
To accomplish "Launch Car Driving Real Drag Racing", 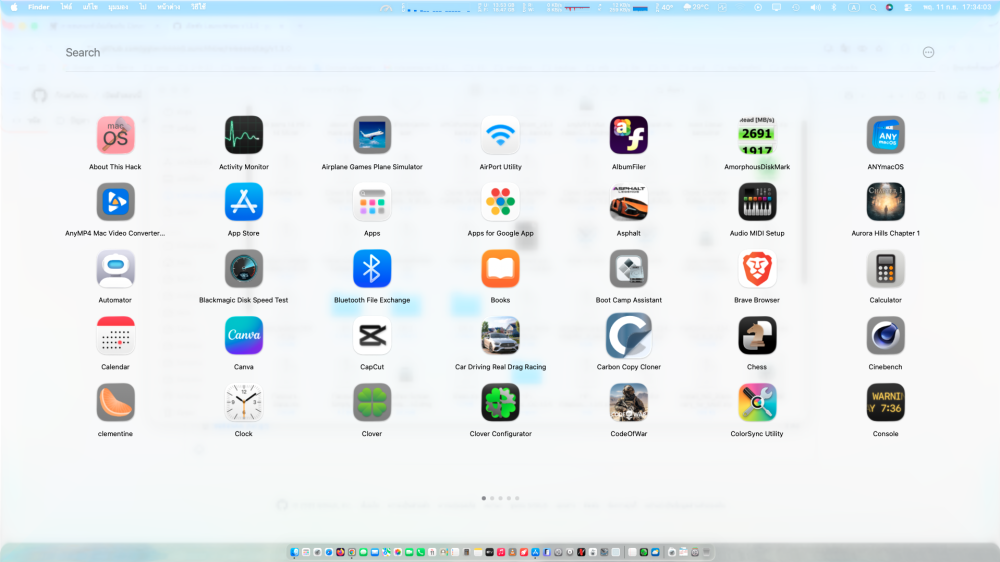I will click(500, 336).
